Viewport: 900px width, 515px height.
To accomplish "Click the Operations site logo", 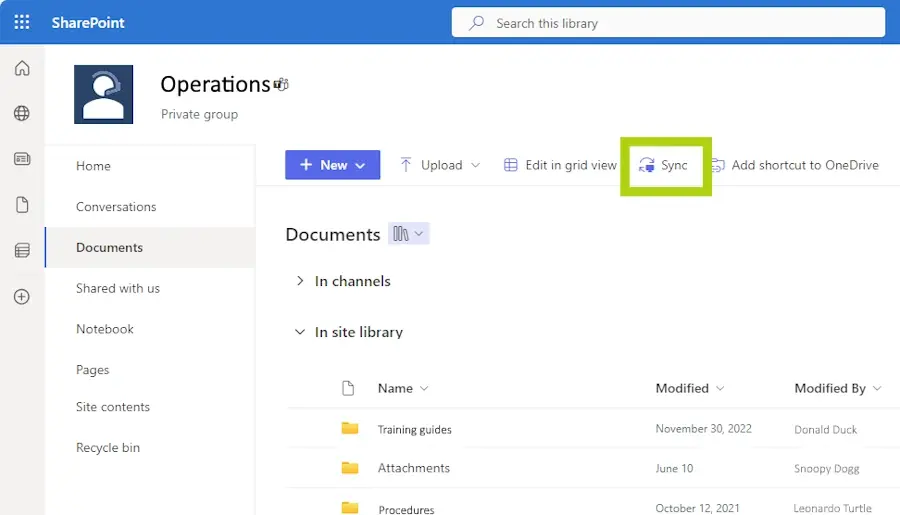I will click(x=103, y=95).
